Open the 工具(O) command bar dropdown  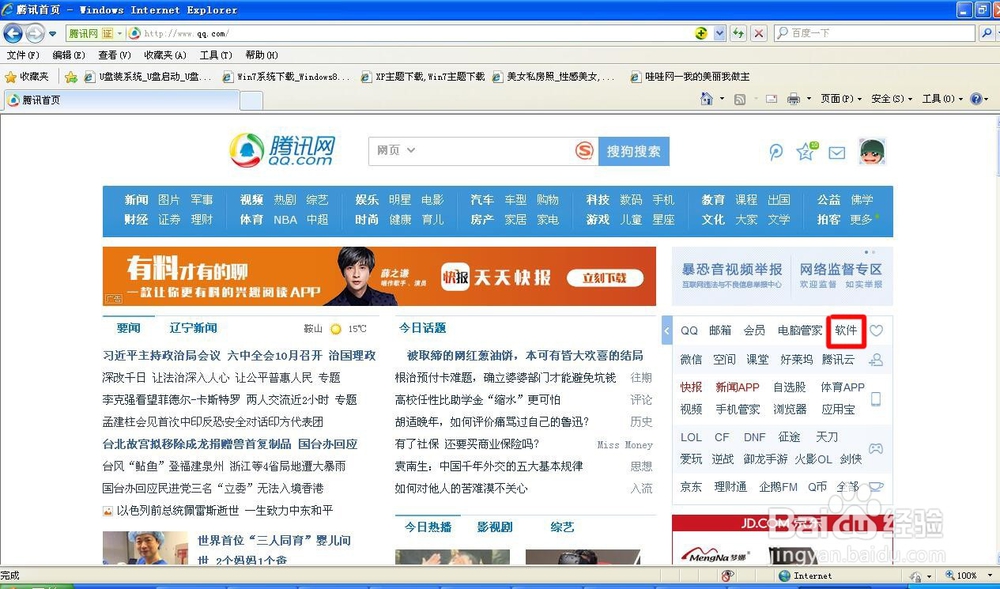click(943, 99)
